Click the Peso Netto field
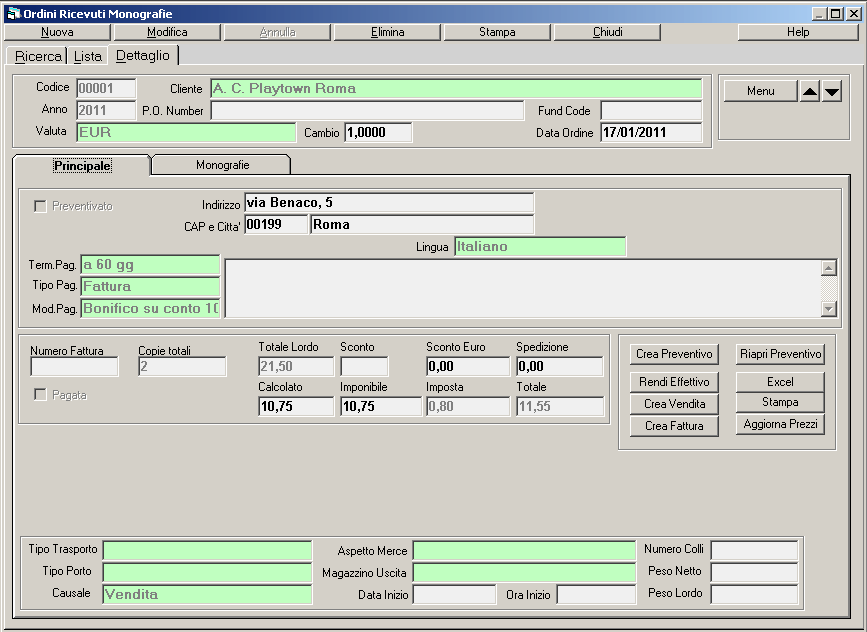Screen dimensions: 867x632 [x=754, y=572]
